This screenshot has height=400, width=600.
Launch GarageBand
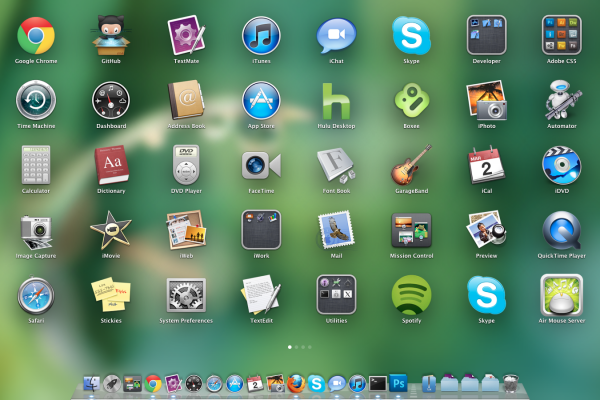pyautogui.click(x=411, y=165)
